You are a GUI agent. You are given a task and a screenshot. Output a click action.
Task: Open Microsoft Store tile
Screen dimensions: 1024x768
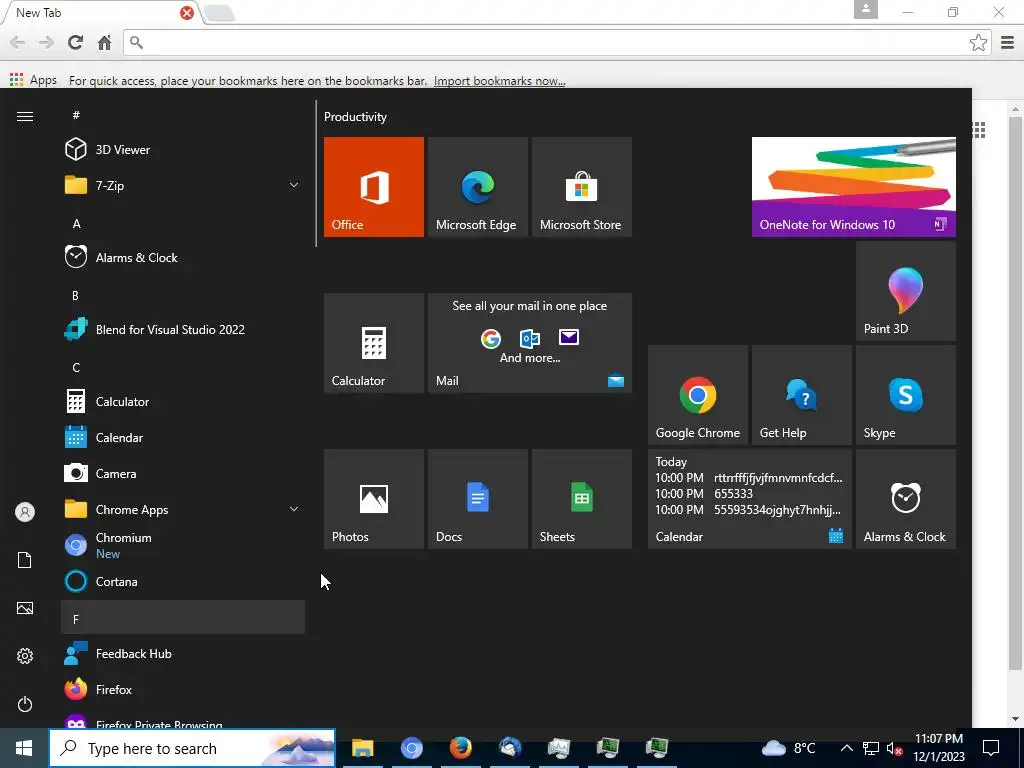pyautogui.click(x=582, y=187)
